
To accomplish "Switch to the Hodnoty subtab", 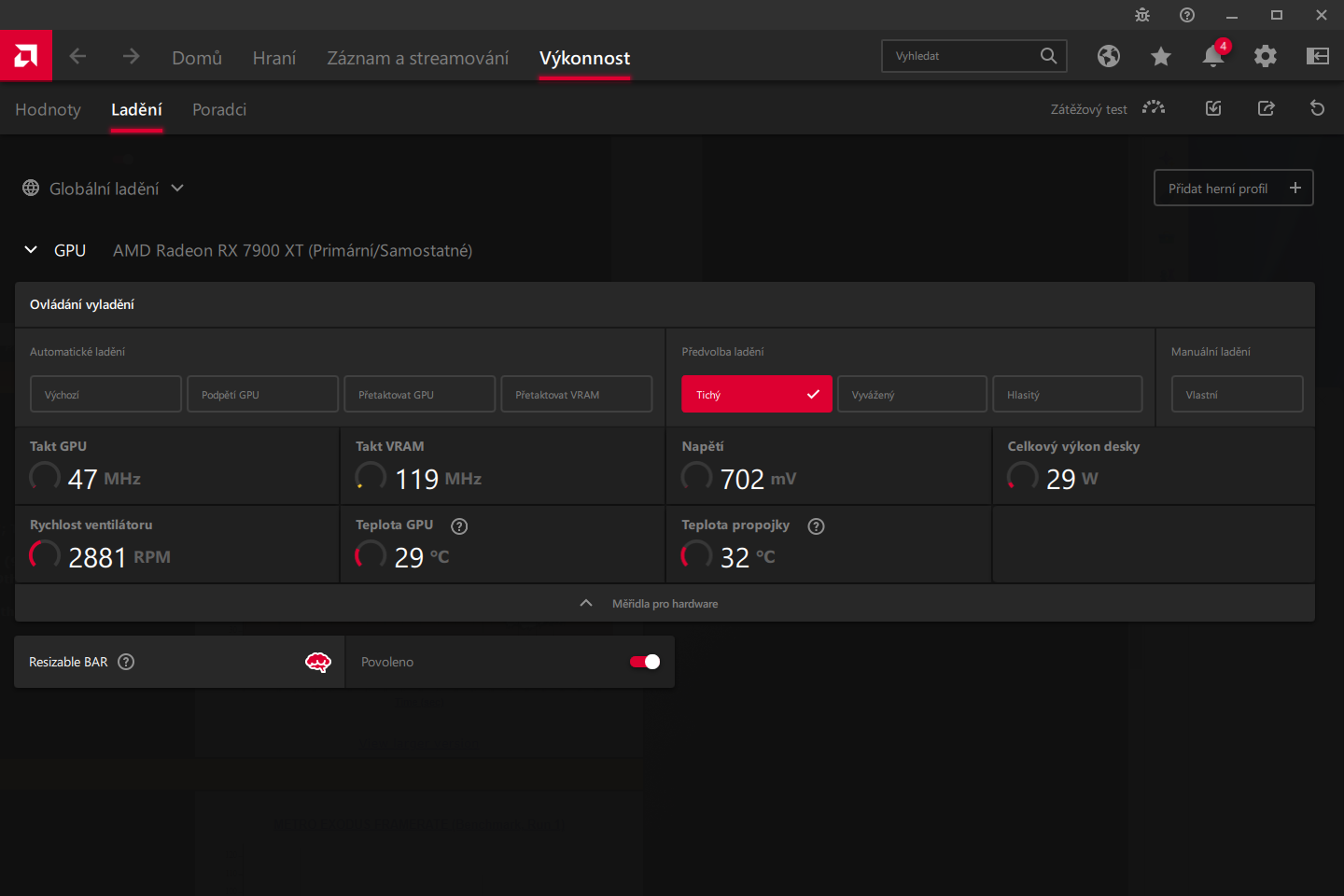I will (x=48, y=109).
